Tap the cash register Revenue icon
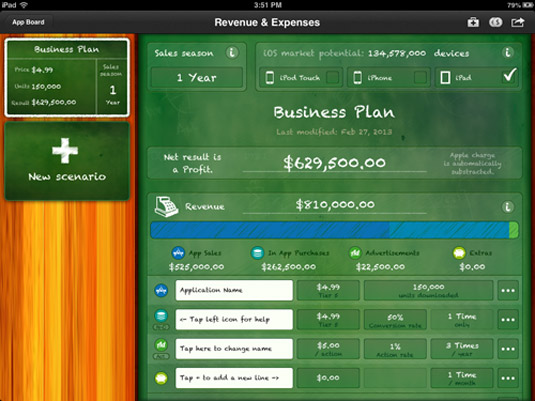 point(166,206)
